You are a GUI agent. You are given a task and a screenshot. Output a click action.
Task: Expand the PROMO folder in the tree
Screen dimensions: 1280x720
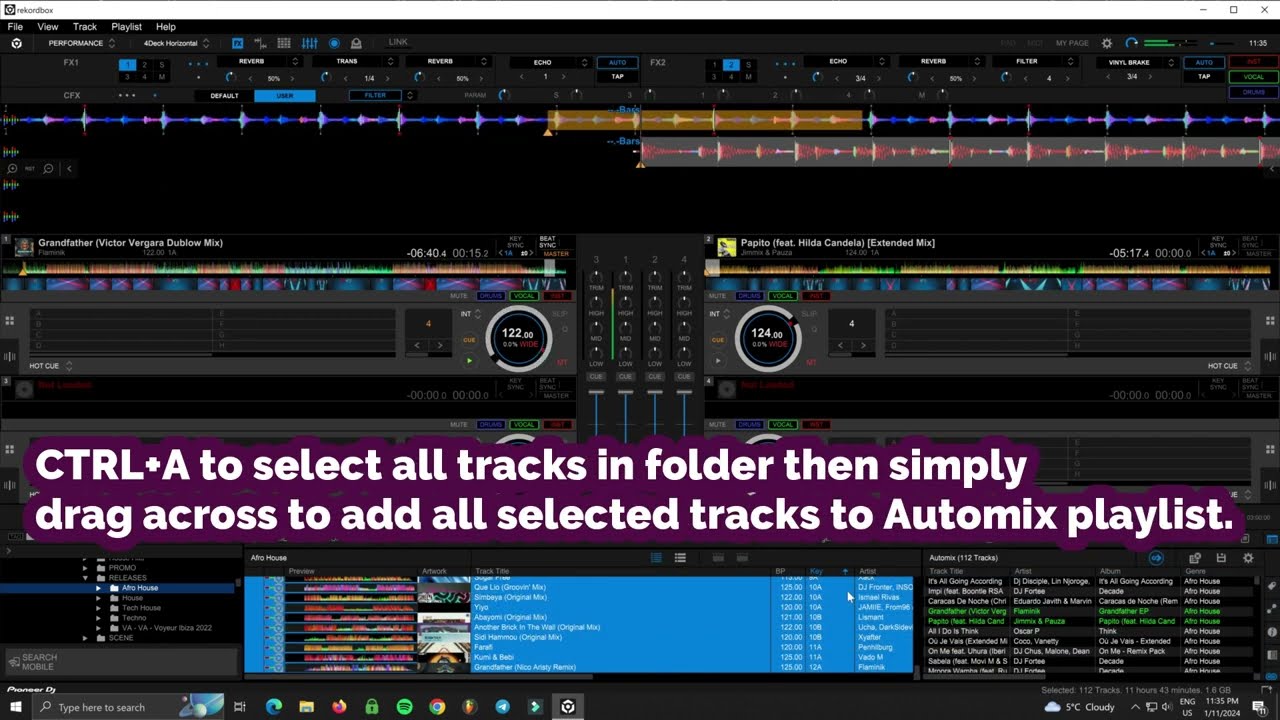pyautogui.click(x=86, y=568)
